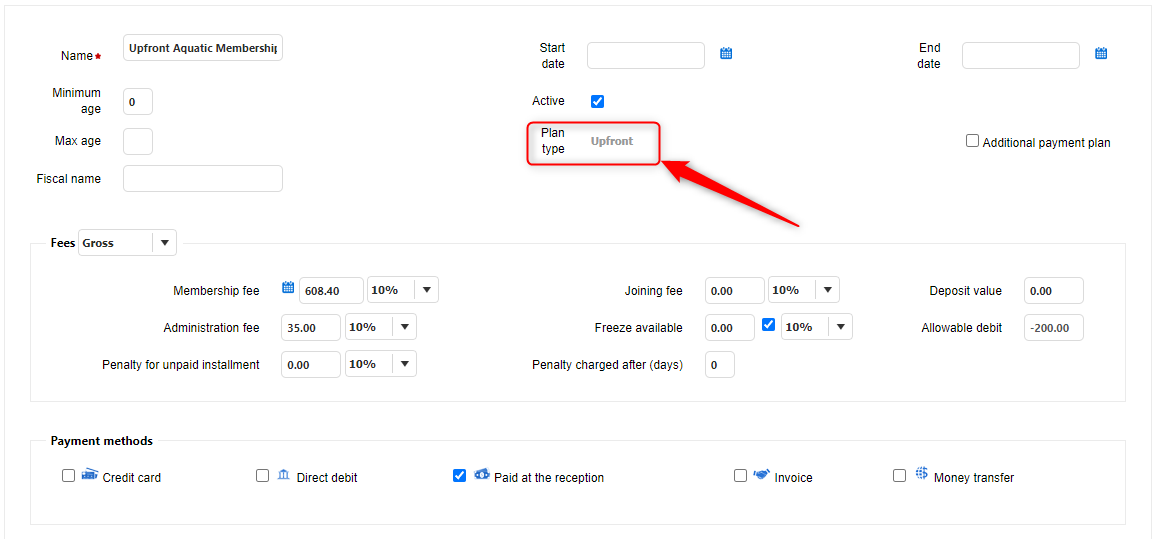
Task: Click the Paid at the reception icon
Action: click(x=481, y=474)
